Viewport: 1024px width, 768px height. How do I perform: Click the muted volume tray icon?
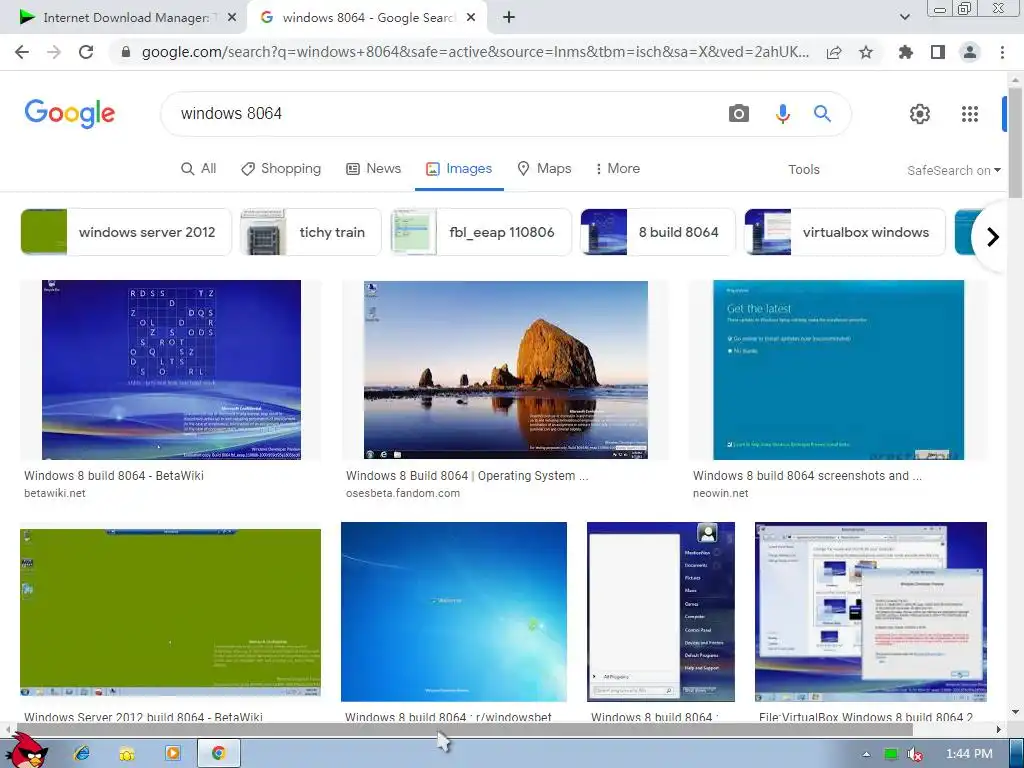tap(915, 754)
